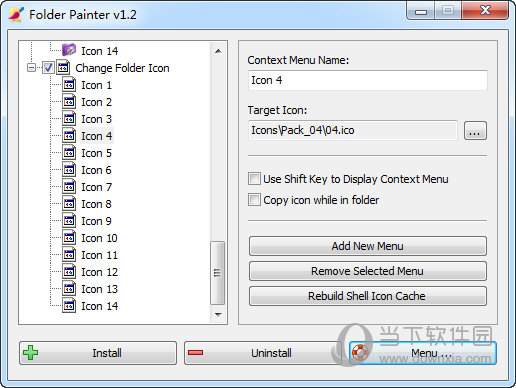Click the icon next to Icon 11
Screen dimensions: 516x388
(69, 255)
